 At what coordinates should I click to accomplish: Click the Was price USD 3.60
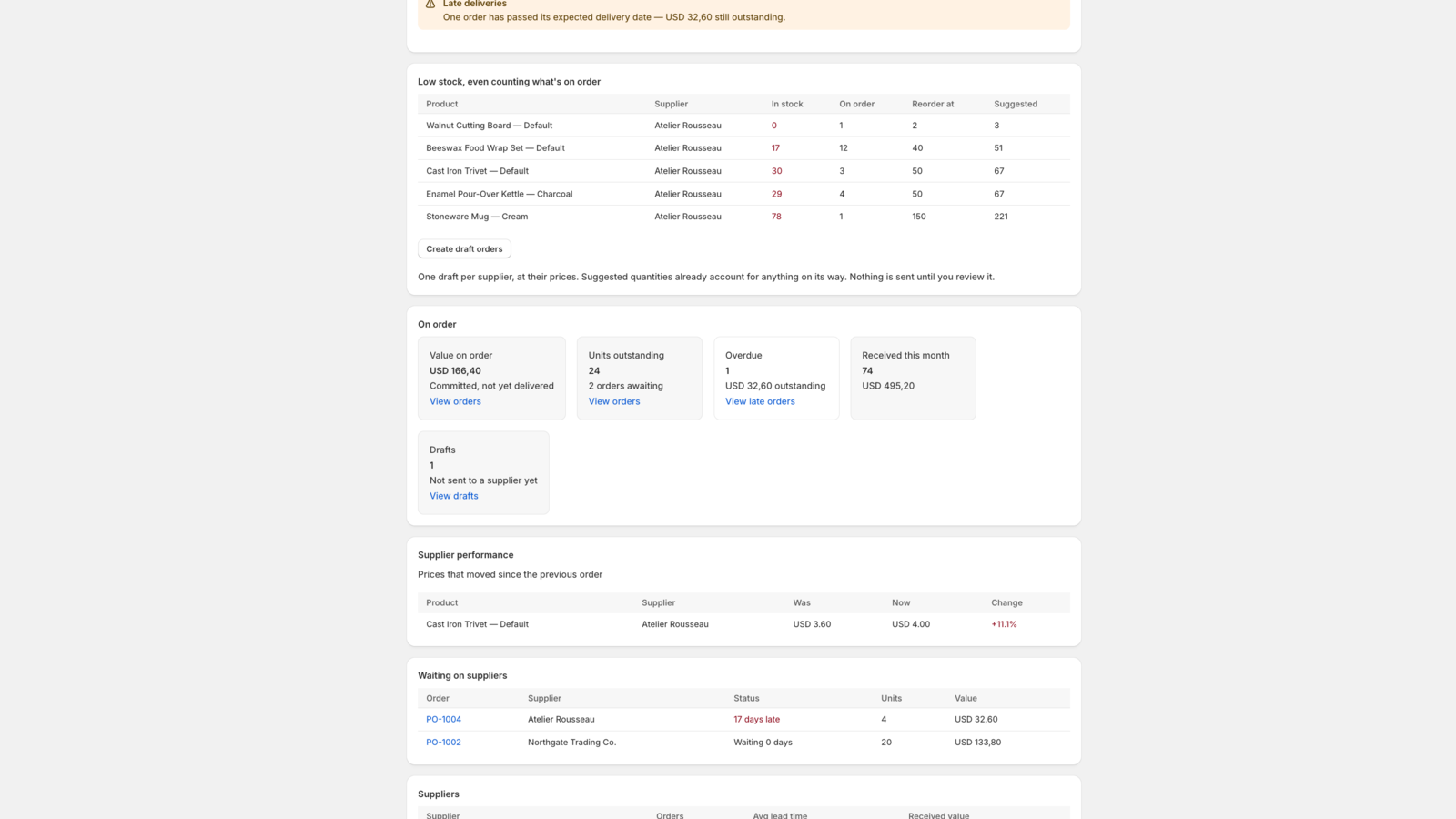click(812, 624)
